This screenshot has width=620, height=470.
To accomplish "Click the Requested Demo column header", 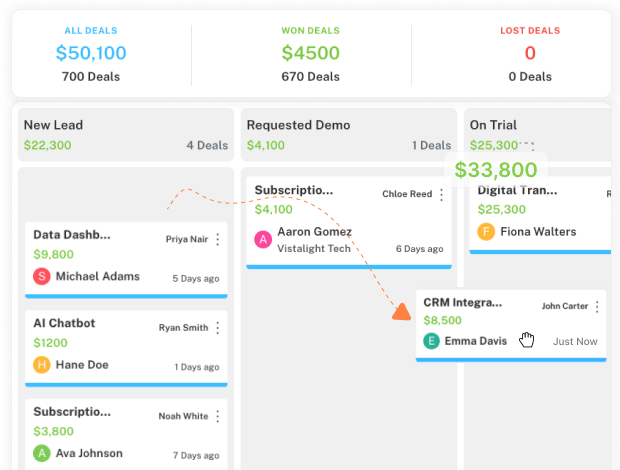I will [298, 125].
